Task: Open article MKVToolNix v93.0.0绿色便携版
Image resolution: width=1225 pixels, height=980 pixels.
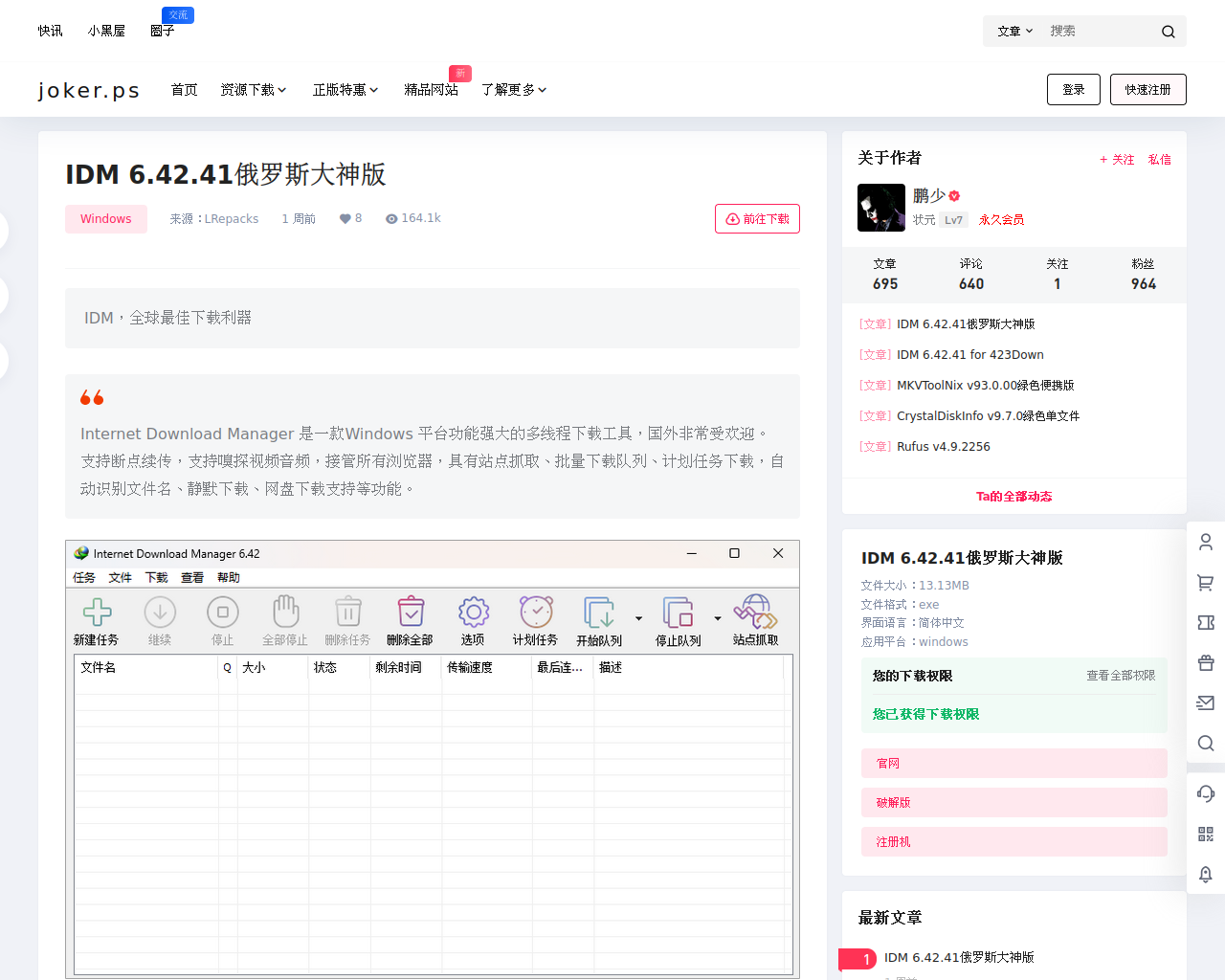Action: pos(986,386)
